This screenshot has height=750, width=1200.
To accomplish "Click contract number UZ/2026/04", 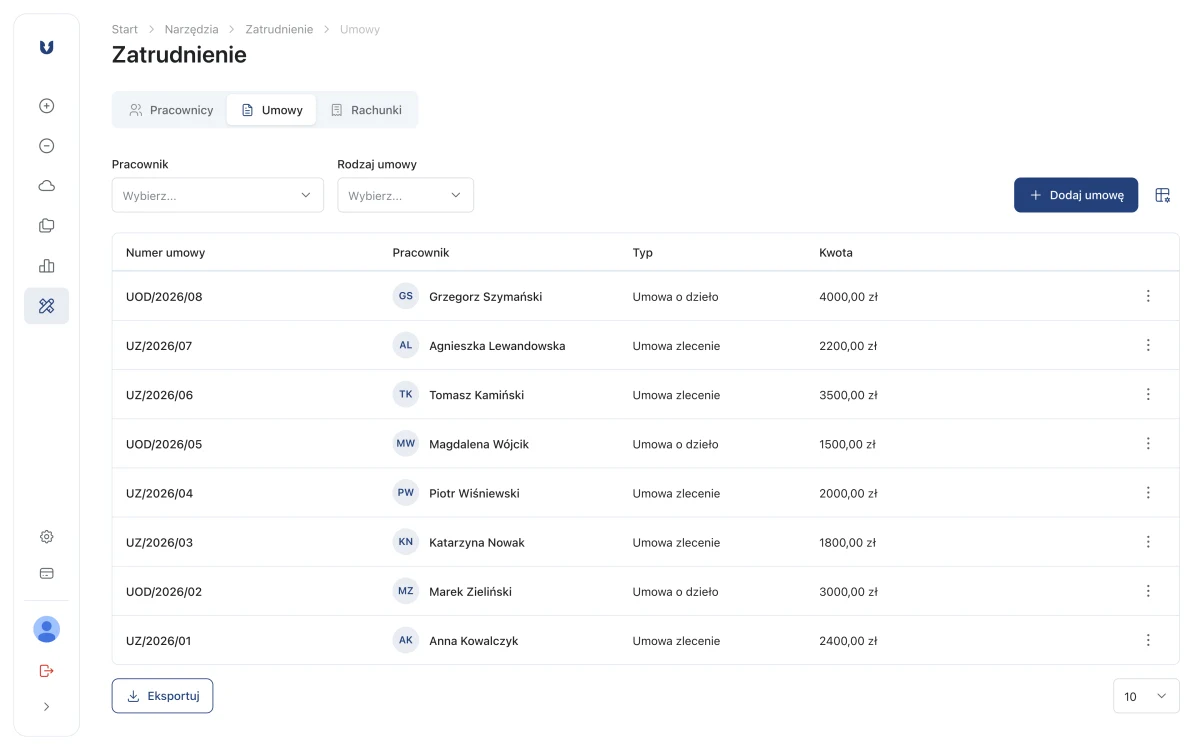I will pyautogui.click(x=159, y=493).
